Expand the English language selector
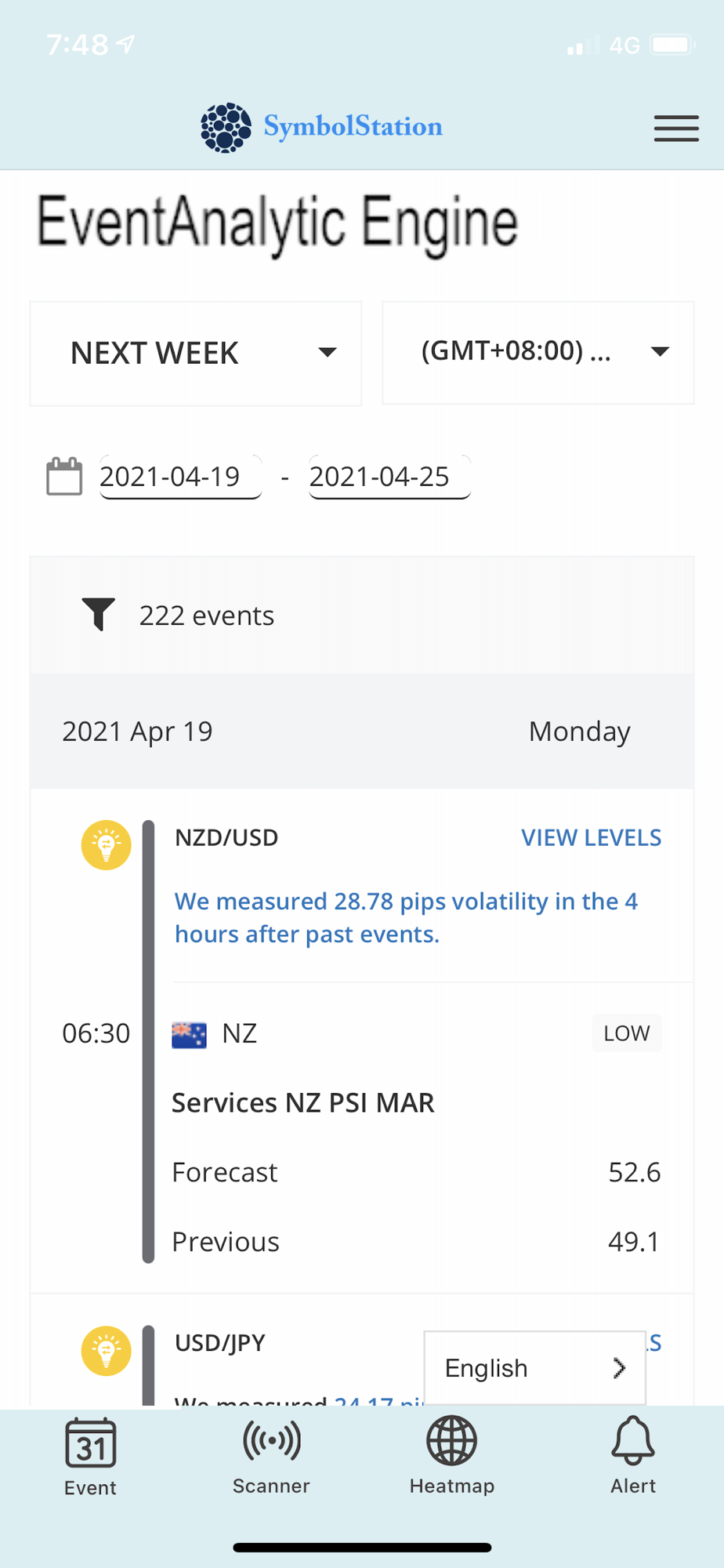Screen dimensions: 724x1568 pyautogui.click(x=534, y=1368)
